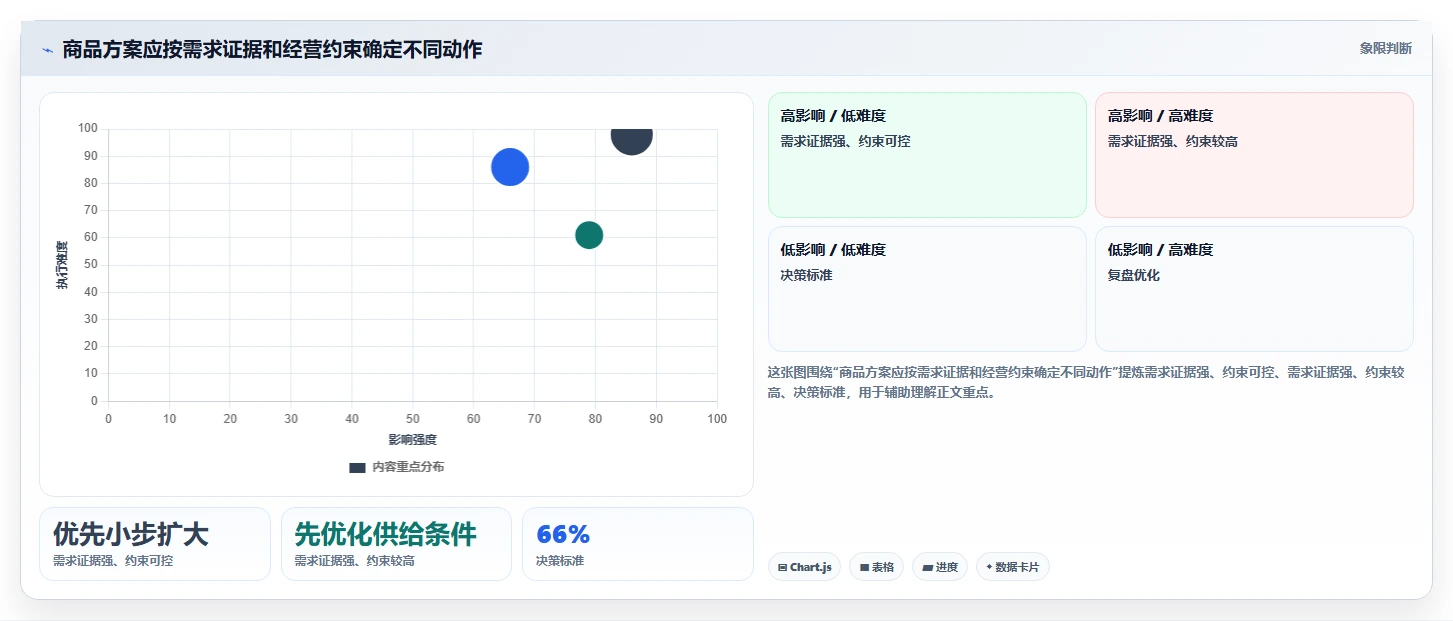This screenshot has width=1453, height=621.
Task: Click the 执行难度 y-axis title
Action: (62, 265)
